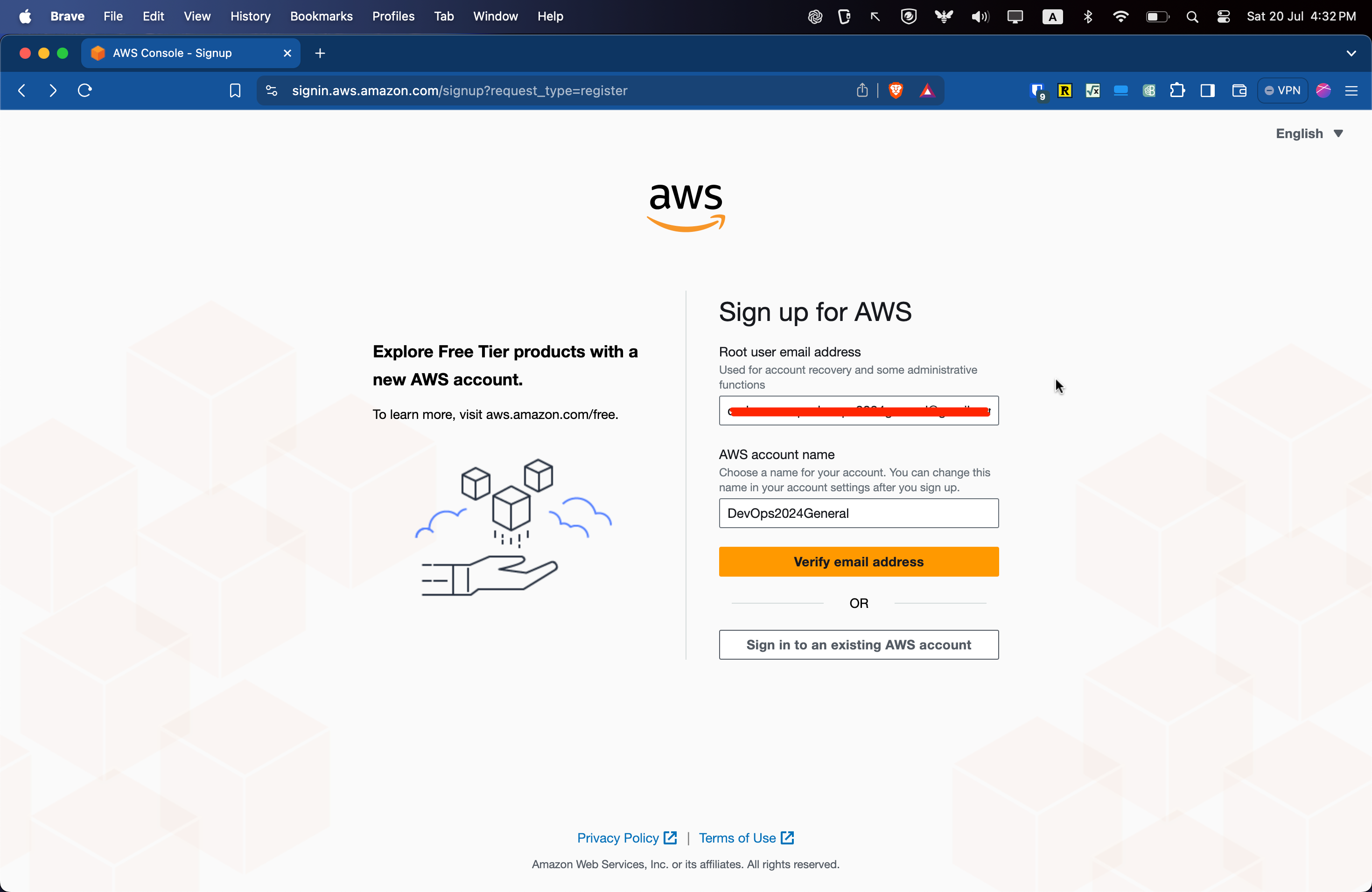Bookmark this page with the bookmark icon

click(235, 91)
